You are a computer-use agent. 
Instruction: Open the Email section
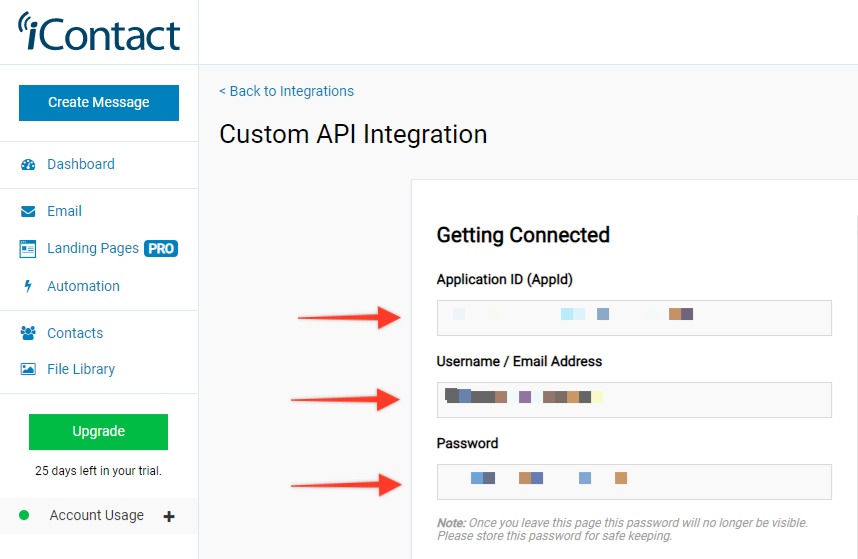(65, 211)
